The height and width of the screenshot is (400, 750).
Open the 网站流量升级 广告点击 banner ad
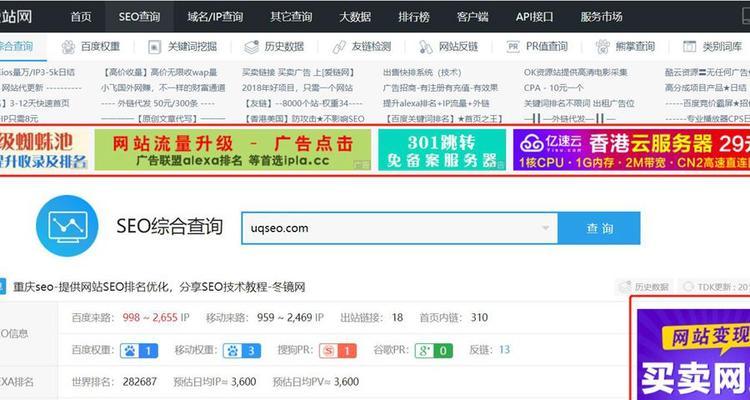pos(232,149)
